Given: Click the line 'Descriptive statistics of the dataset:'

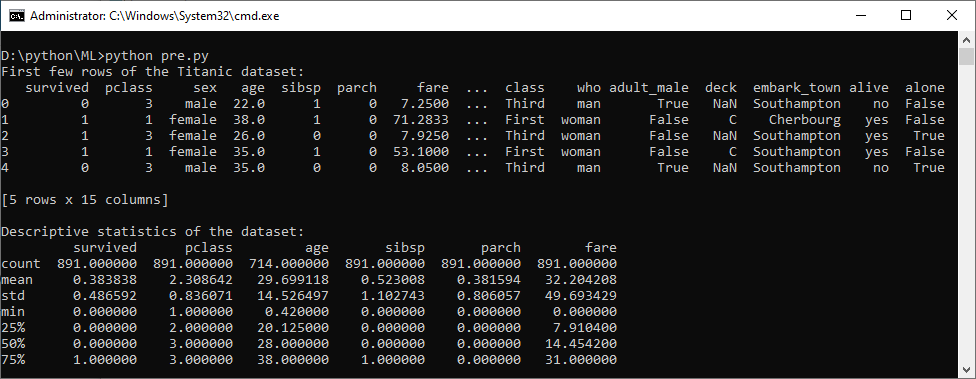Looking at the screenshot, I should 152,232.
